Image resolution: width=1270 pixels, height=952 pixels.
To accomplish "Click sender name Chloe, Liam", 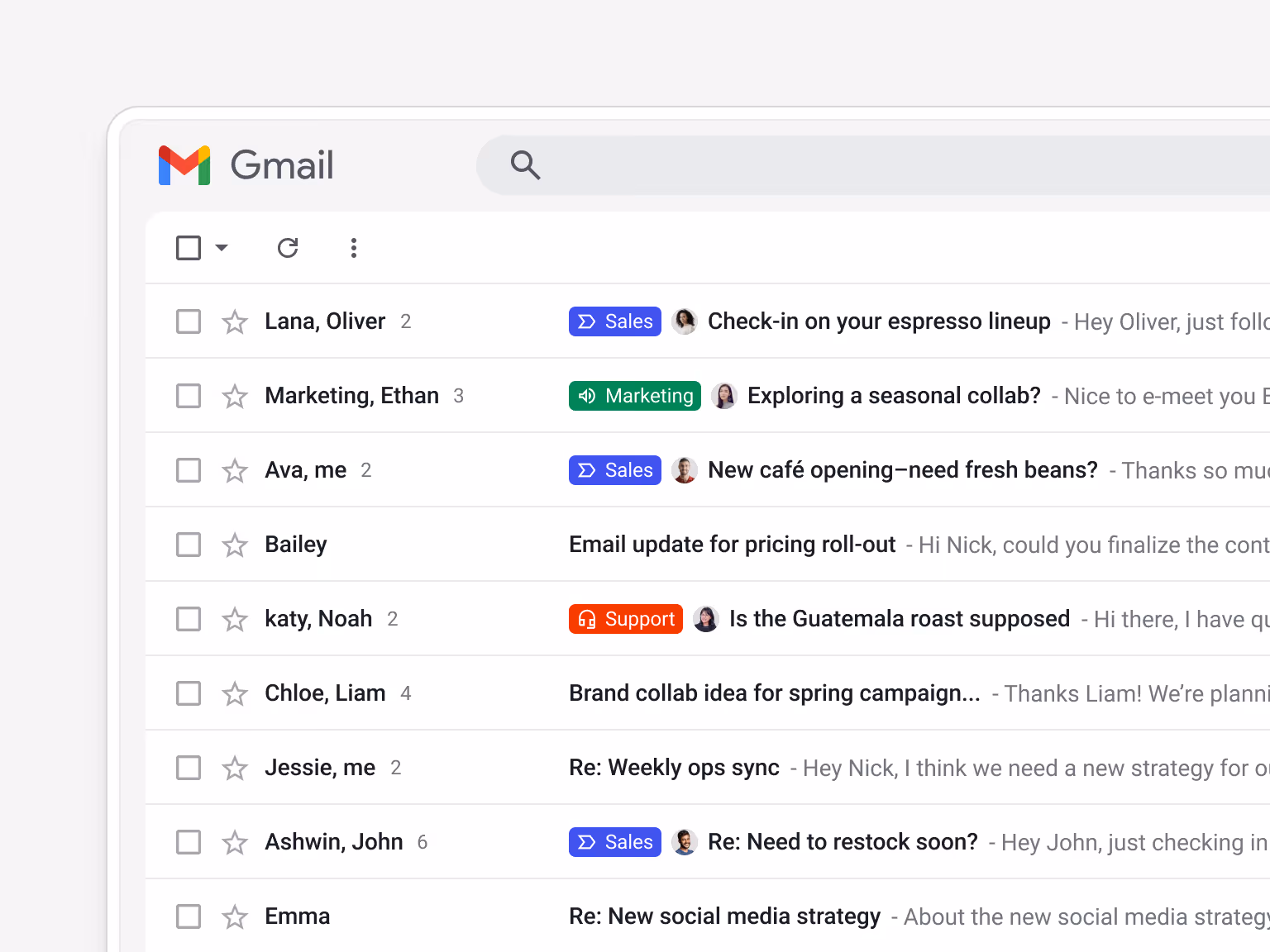I will click(325, 693).
